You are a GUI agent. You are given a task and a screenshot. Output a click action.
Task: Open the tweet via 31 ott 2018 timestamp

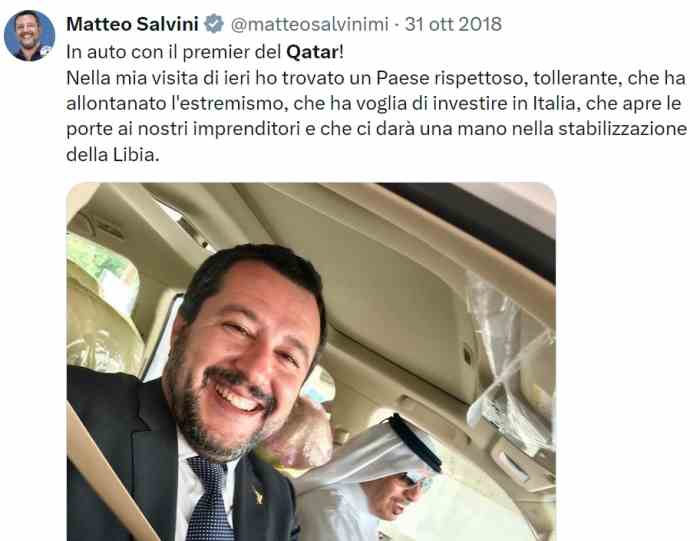pyautogui.click(x=453, y=24)
